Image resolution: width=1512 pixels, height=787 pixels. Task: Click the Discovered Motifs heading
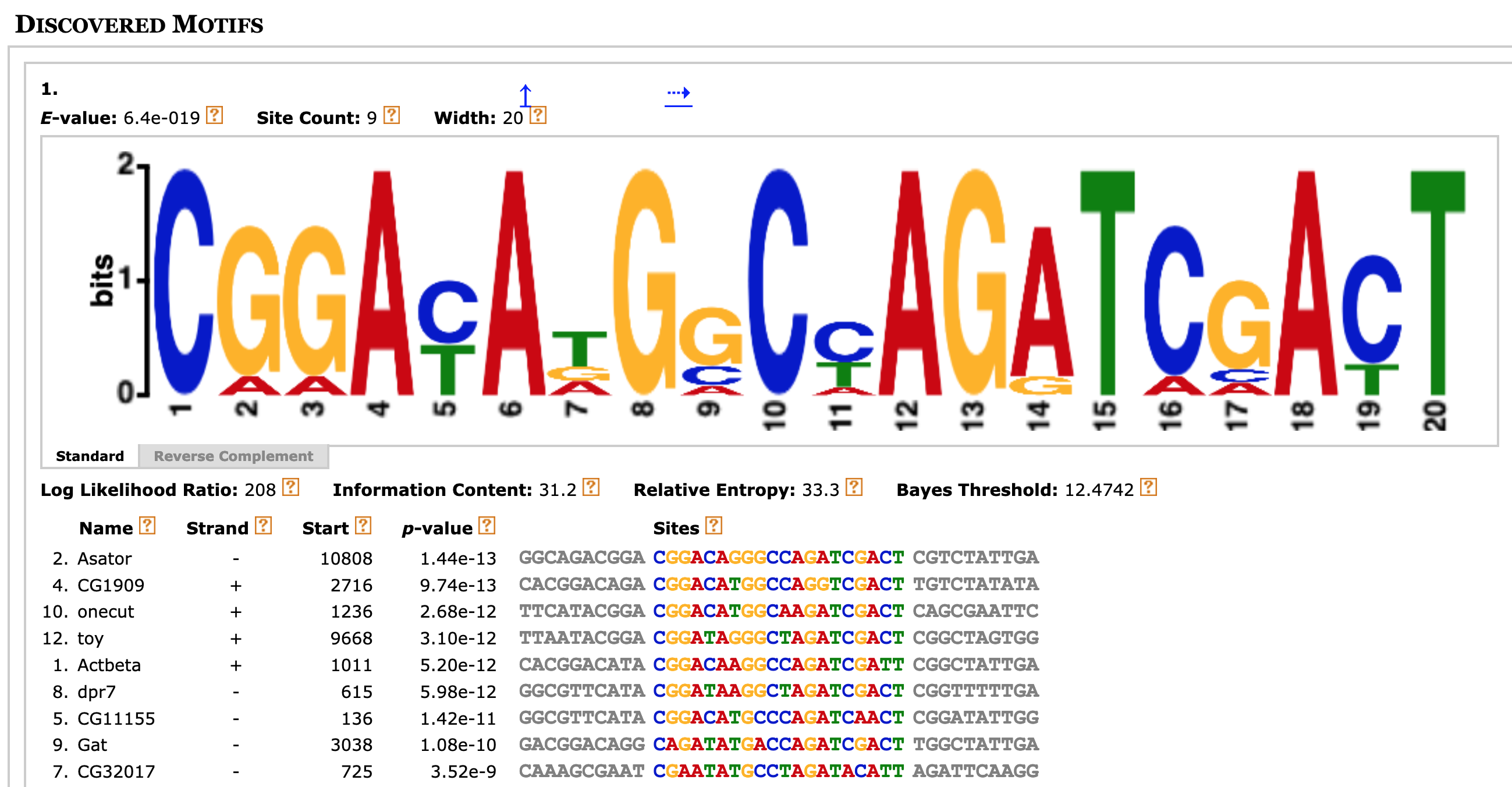pos(139,24)
